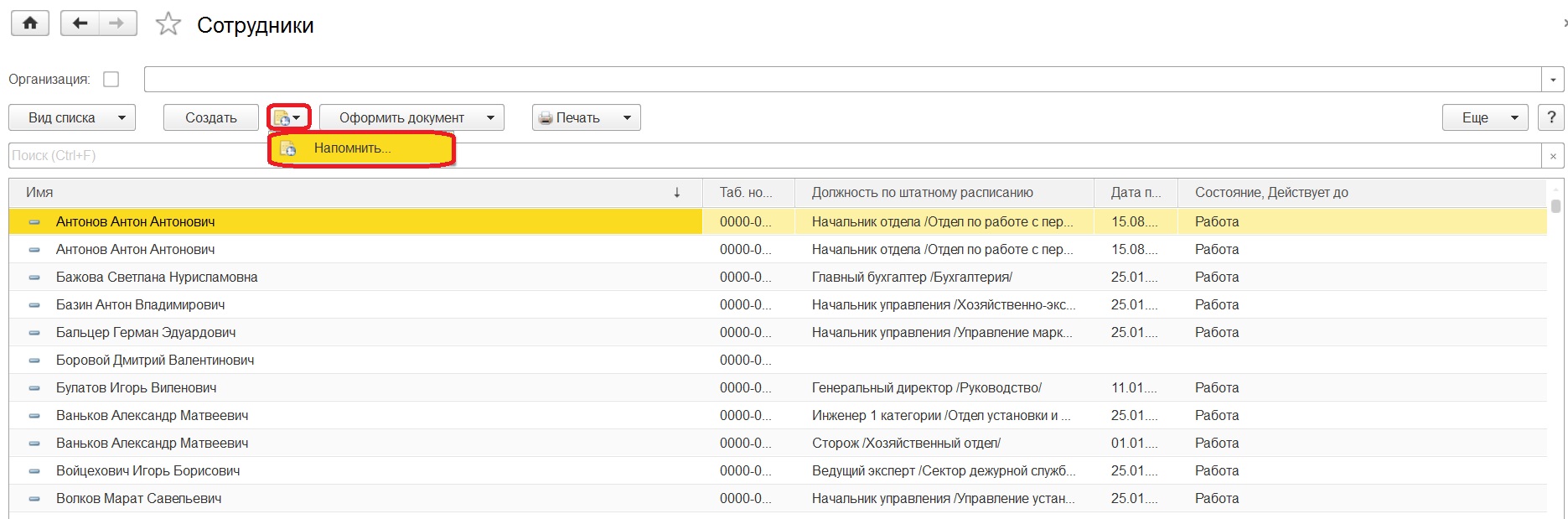Click Начальник управления /Управление марк... cell
This screenshot has width=1568, height=519.
pos(944,332)
